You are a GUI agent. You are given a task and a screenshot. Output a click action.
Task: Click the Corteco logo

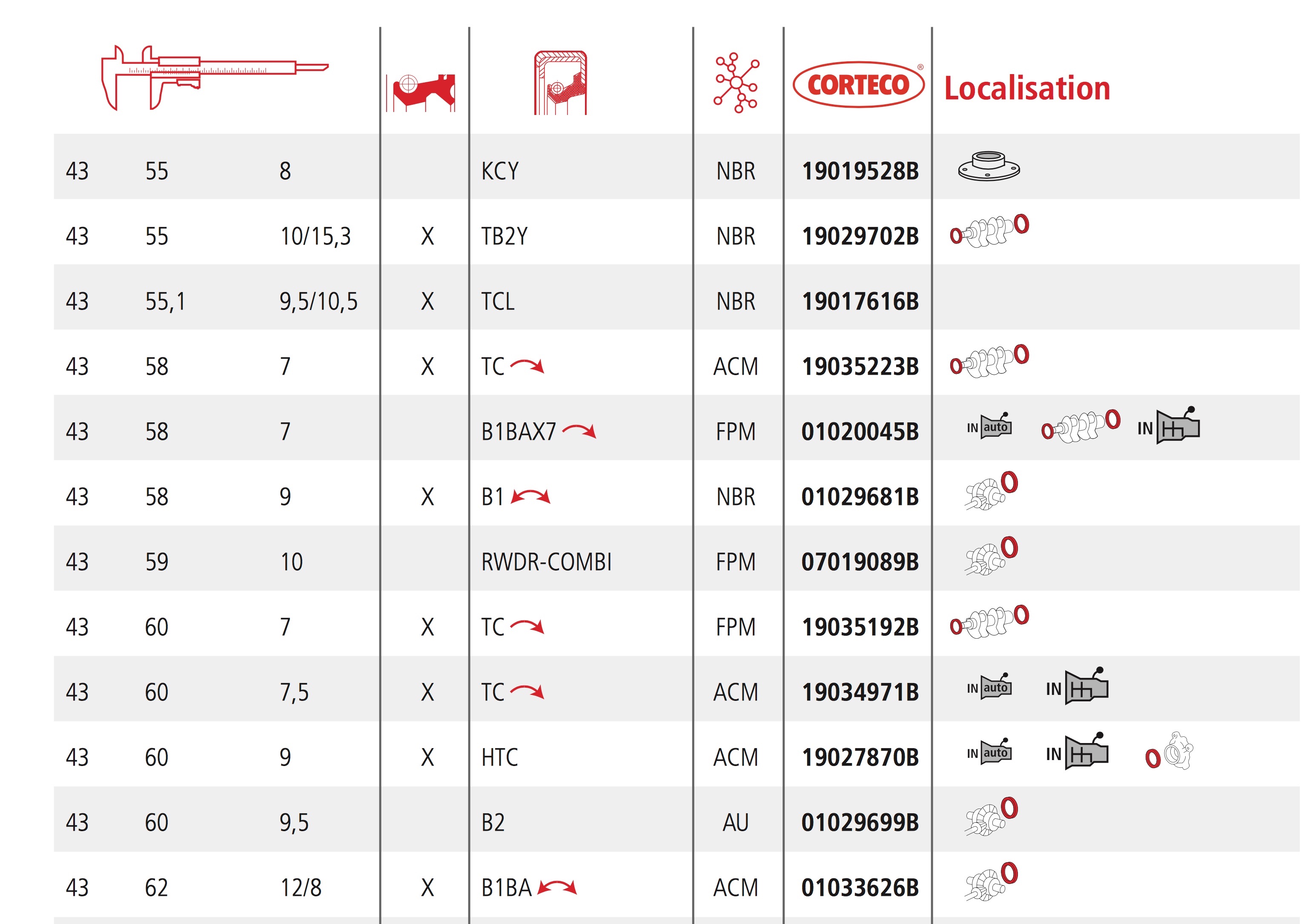coord(858,84)
